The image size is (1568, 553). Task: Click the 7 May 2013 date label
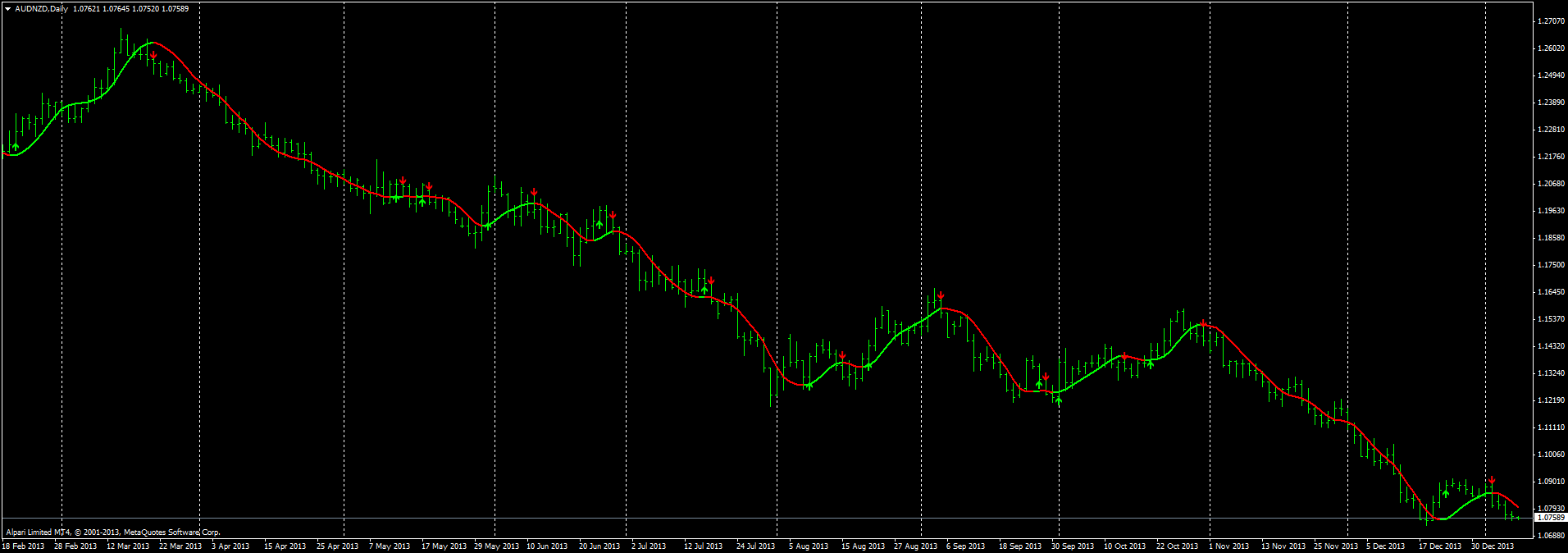390,546
